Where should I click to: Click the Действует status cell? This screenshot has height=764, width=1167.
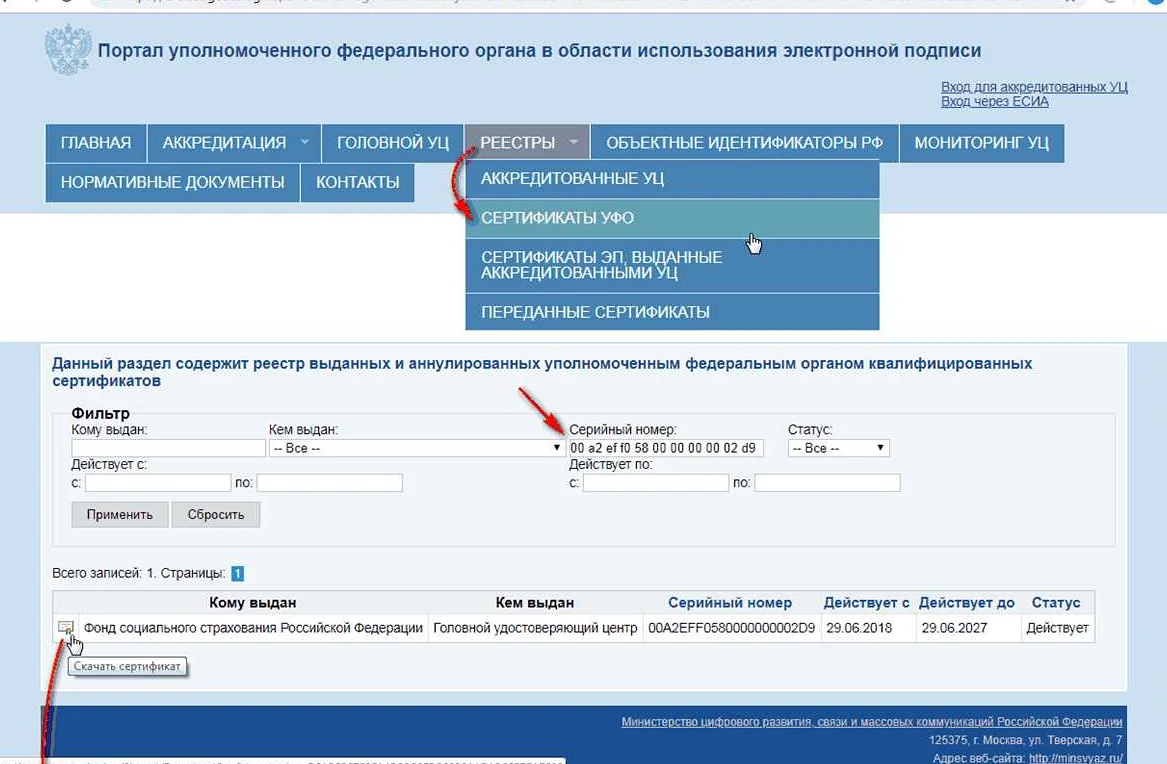1057,628
